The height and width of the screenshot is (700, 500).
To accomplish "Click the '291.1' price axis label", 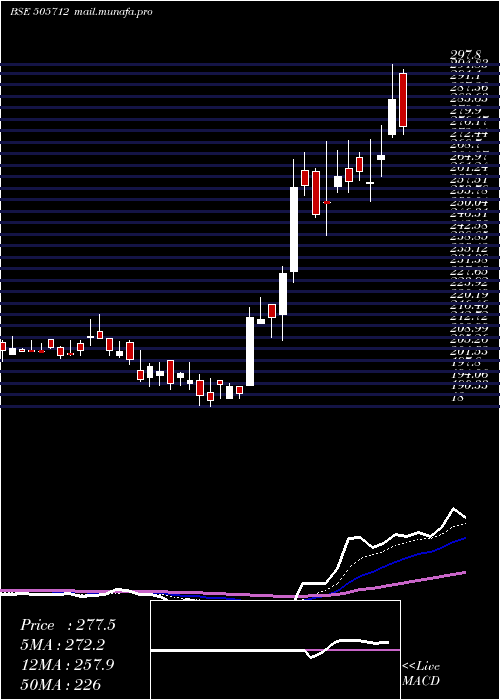I will tap(466, 77).
